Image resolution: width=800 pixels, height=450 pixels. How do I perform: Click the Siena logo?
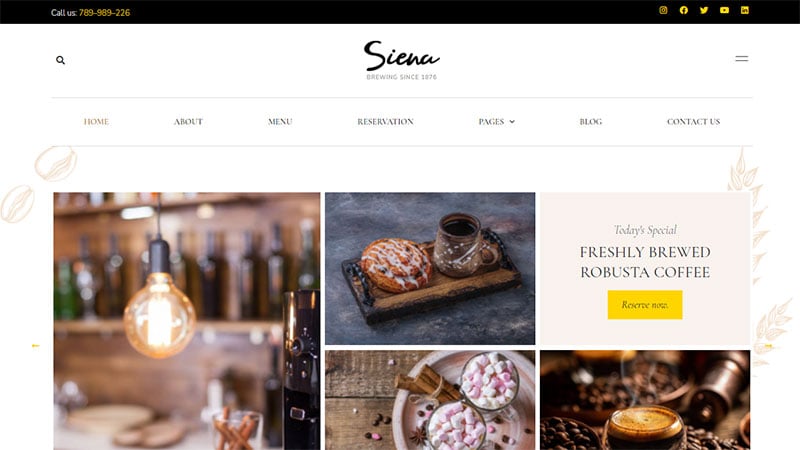(x=402, y=60)
